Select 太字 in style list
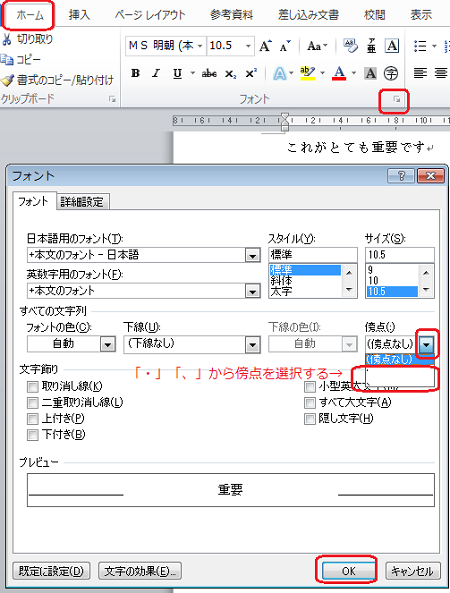Viewport: 450px width, 593px height. (x=281, y=291)
